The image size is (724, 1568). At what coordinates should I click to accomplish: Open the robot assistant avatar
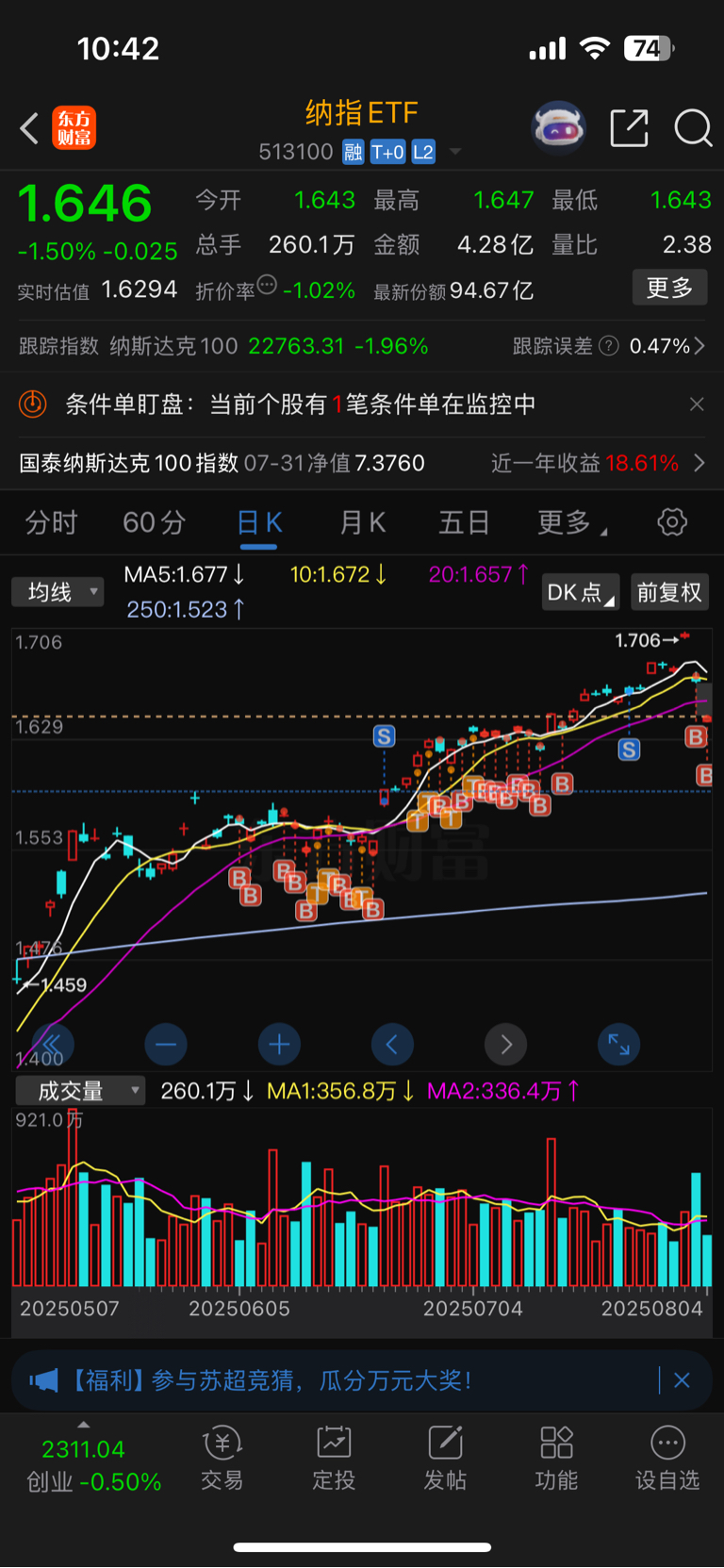point(559,127)
